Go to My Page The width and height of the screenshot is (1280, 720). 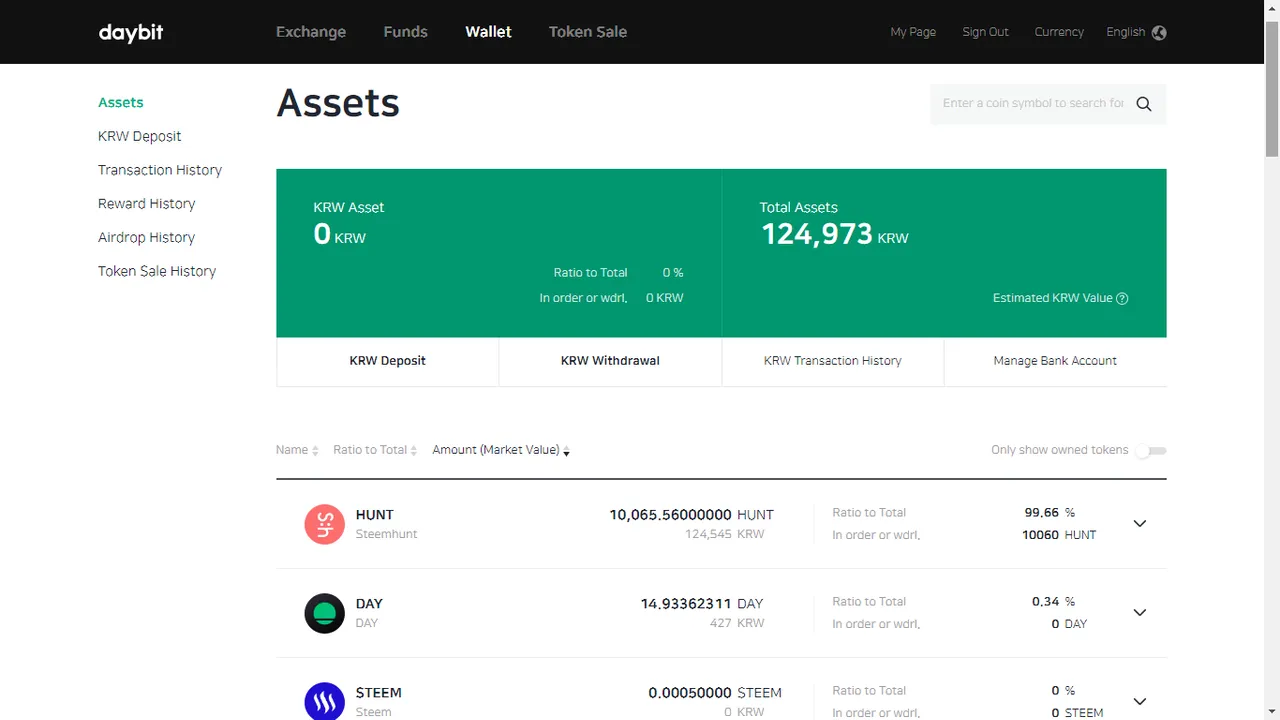click(x=913, y=32)
